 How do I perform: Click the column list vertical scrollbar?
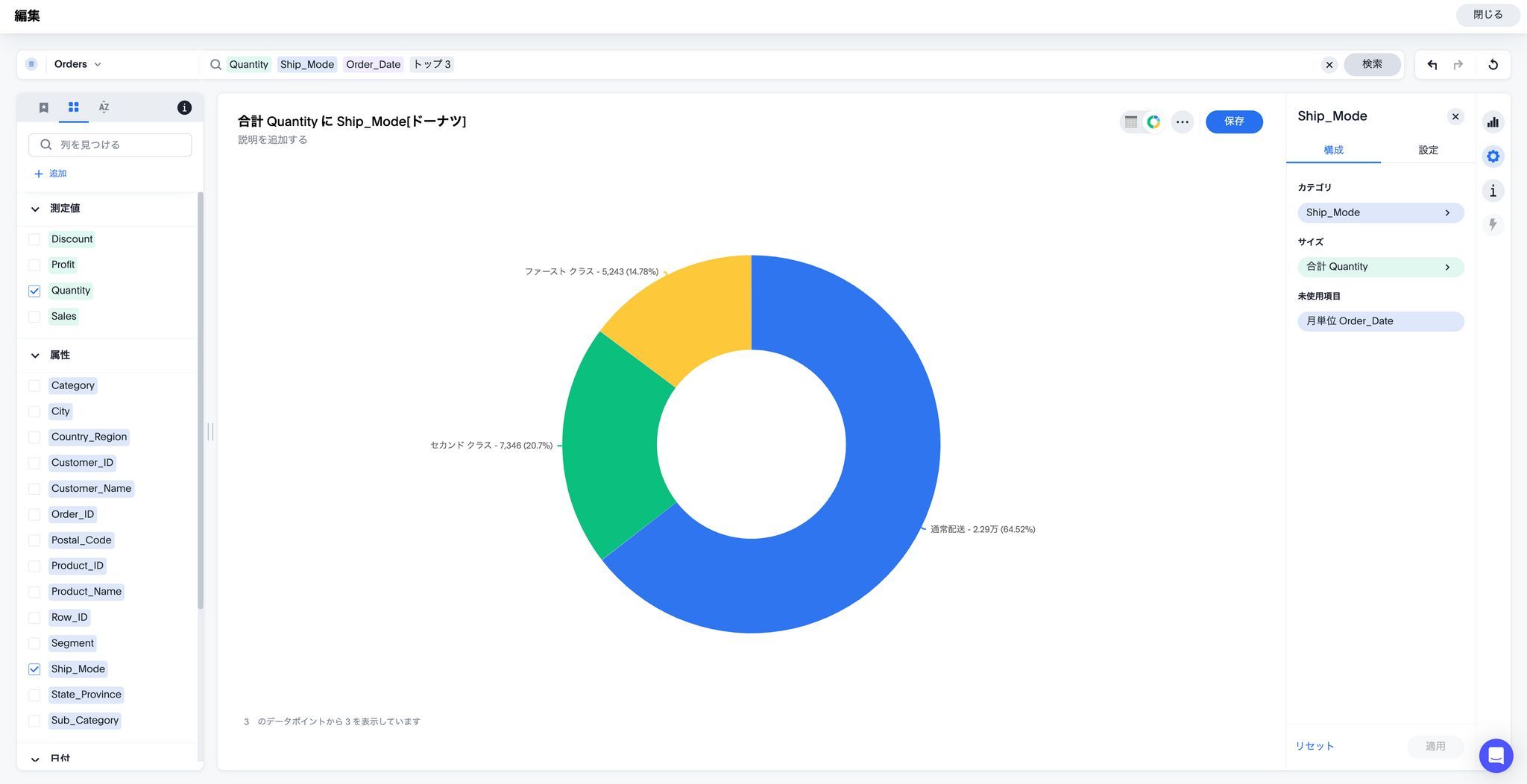[200, 400]
